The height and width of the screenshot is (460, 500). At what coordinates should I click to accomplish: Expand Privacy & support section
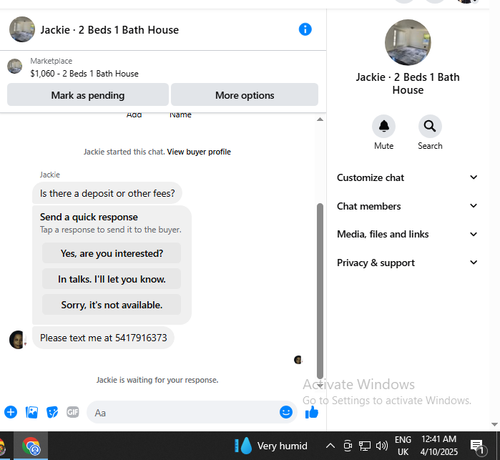(x=407, y=263)
